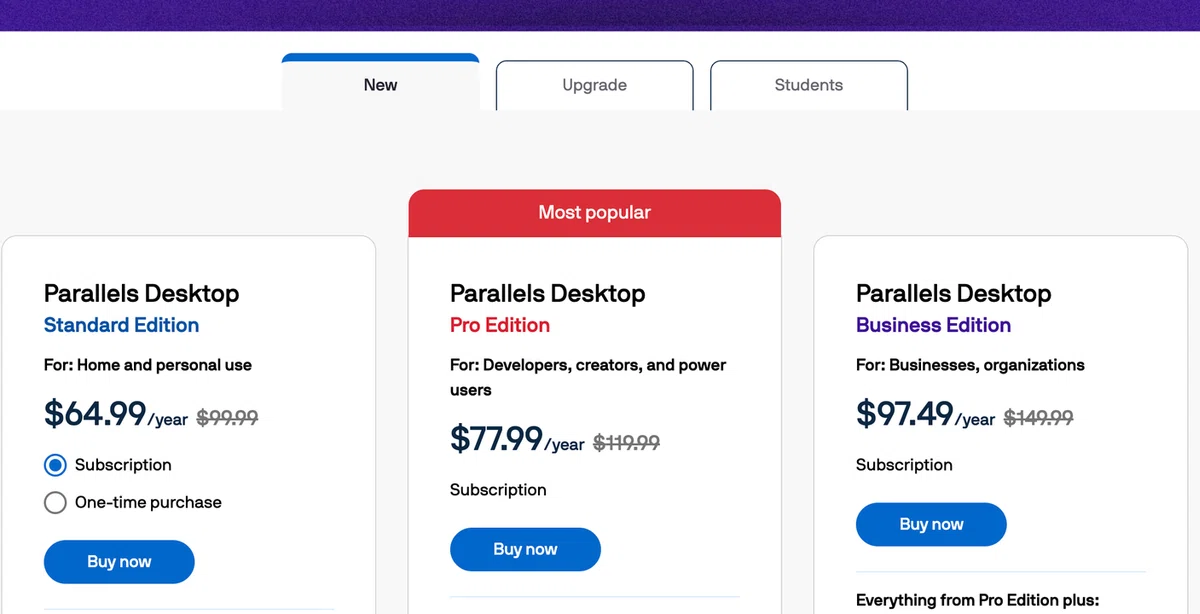The width and height of the screenshot is (1200, 614).
Task: Click the Subscription label under Pro Edition
Action: click(498, 490)
